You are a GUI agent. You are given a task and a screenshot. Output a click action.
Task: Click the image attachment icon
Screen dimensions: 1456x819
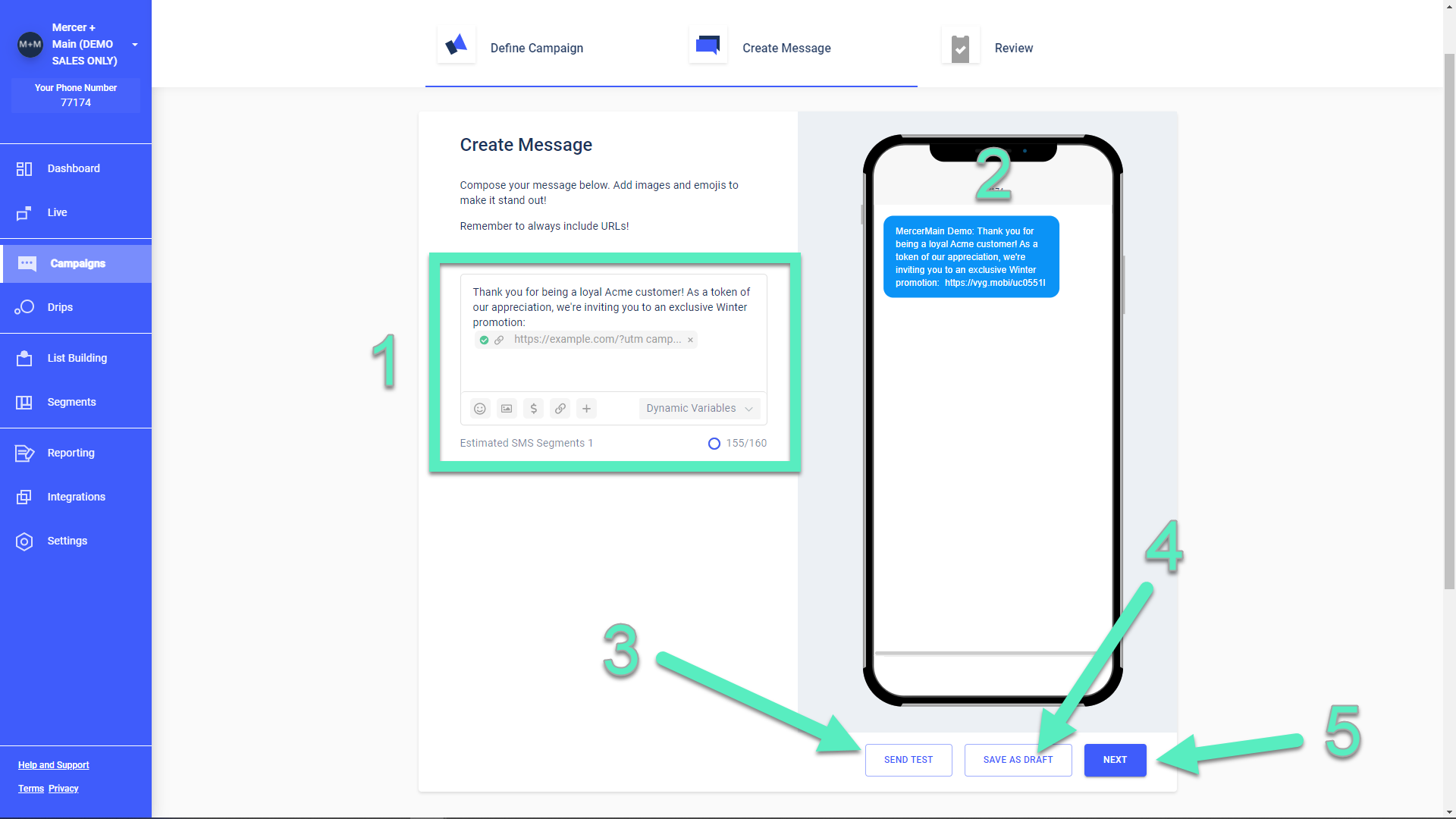[507, 408]
